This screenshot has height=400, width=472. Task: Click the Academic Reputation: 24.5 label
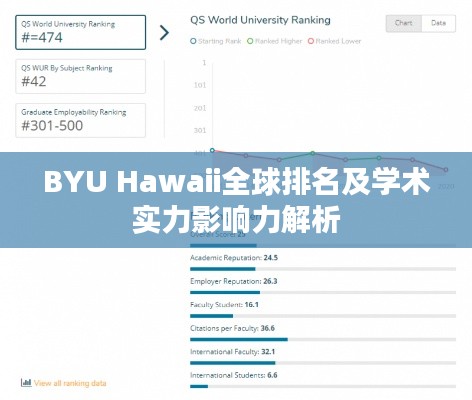click(234, 258)
